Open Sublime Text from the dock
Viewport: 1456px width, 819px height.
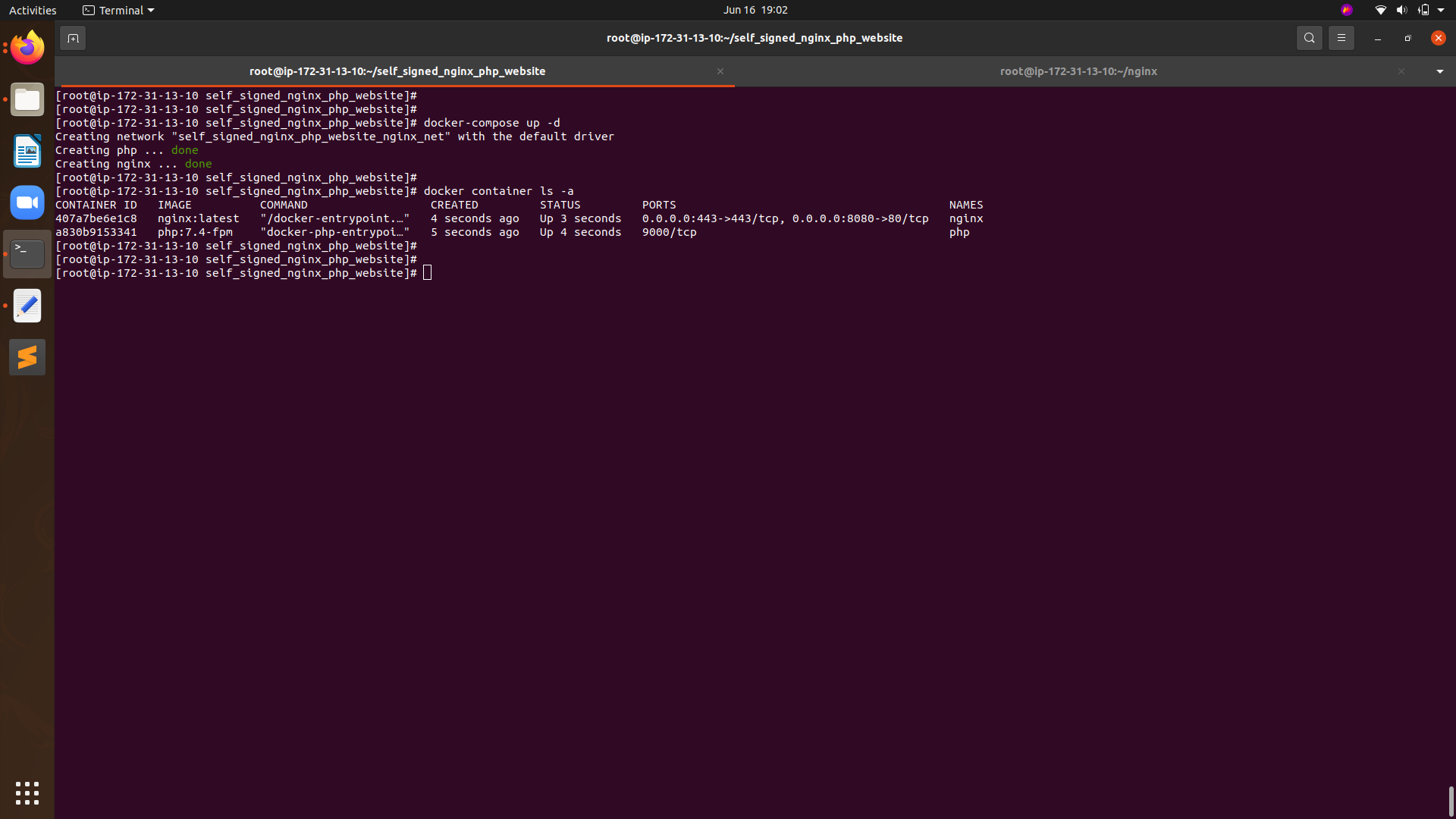point(27,357)
